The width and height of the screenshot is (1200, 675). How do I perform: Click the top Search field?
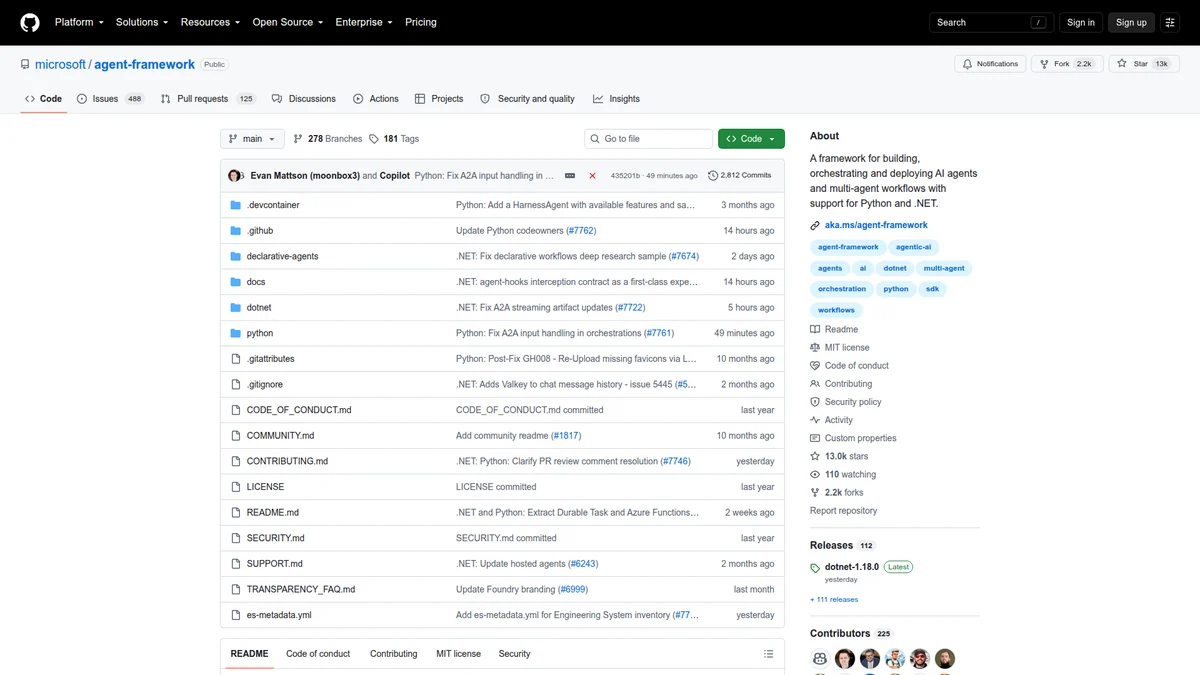992,22
